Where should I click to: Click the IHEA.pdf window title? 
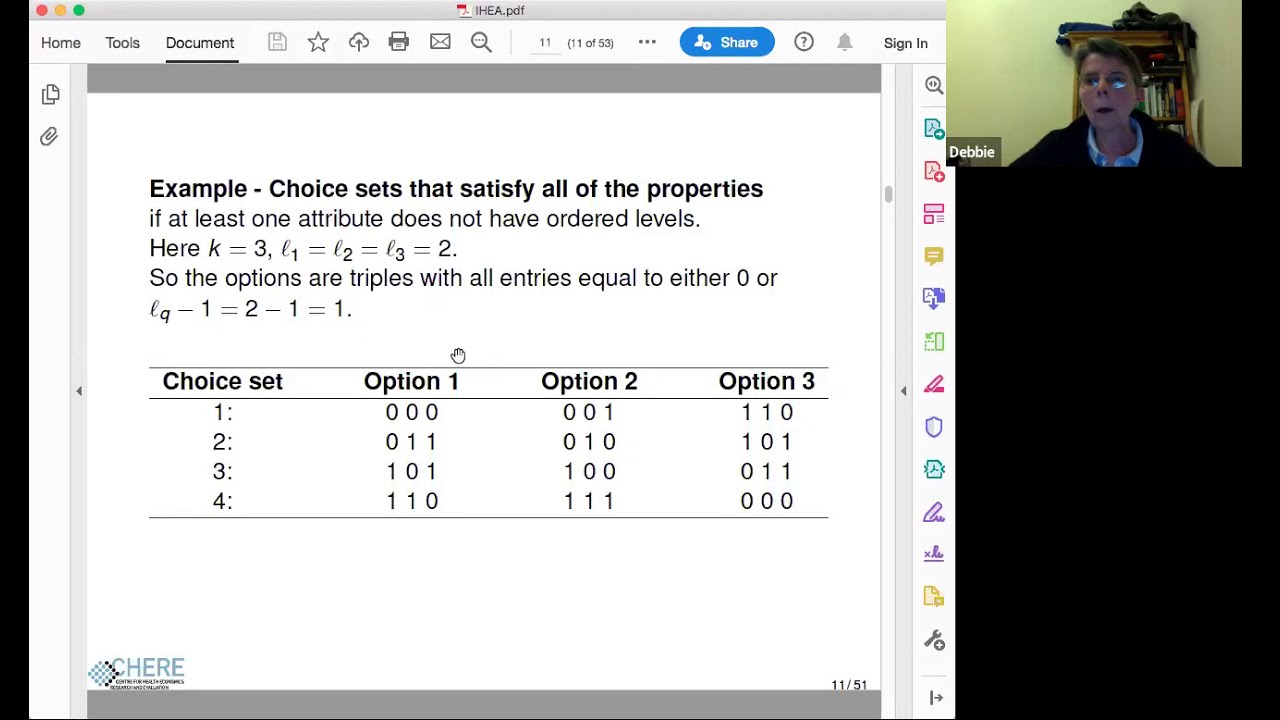pos(499,10)
